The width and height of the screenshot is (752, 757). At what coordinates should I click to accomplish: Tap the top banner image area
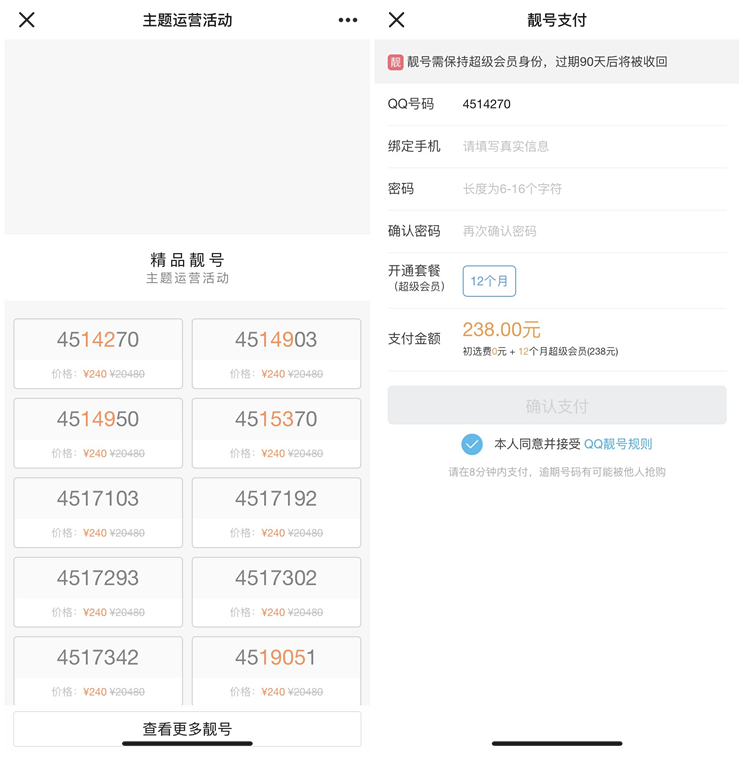[187, 137]
